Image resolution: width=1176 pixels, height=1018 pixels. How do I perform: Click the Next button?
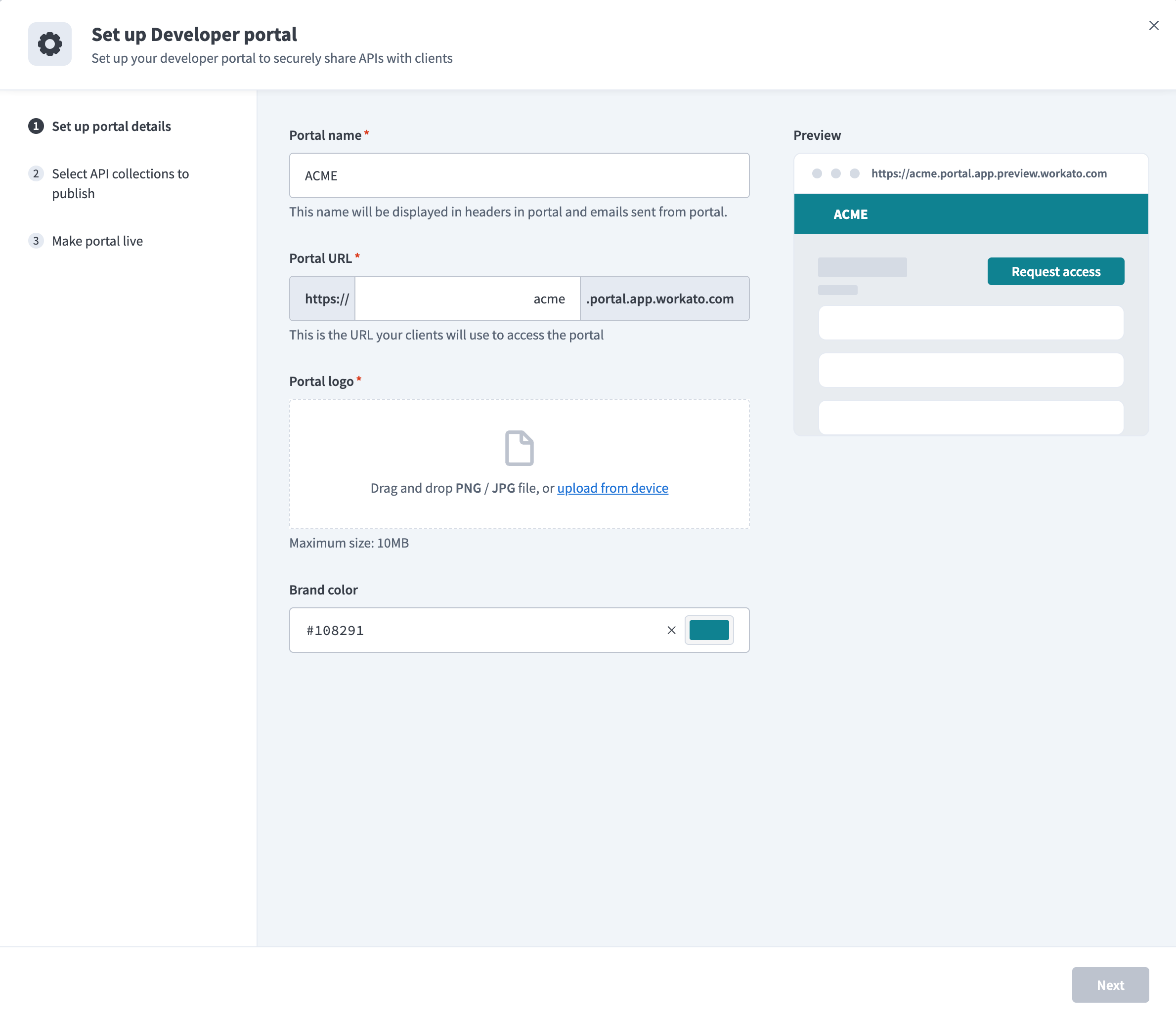coord(1110,985)
